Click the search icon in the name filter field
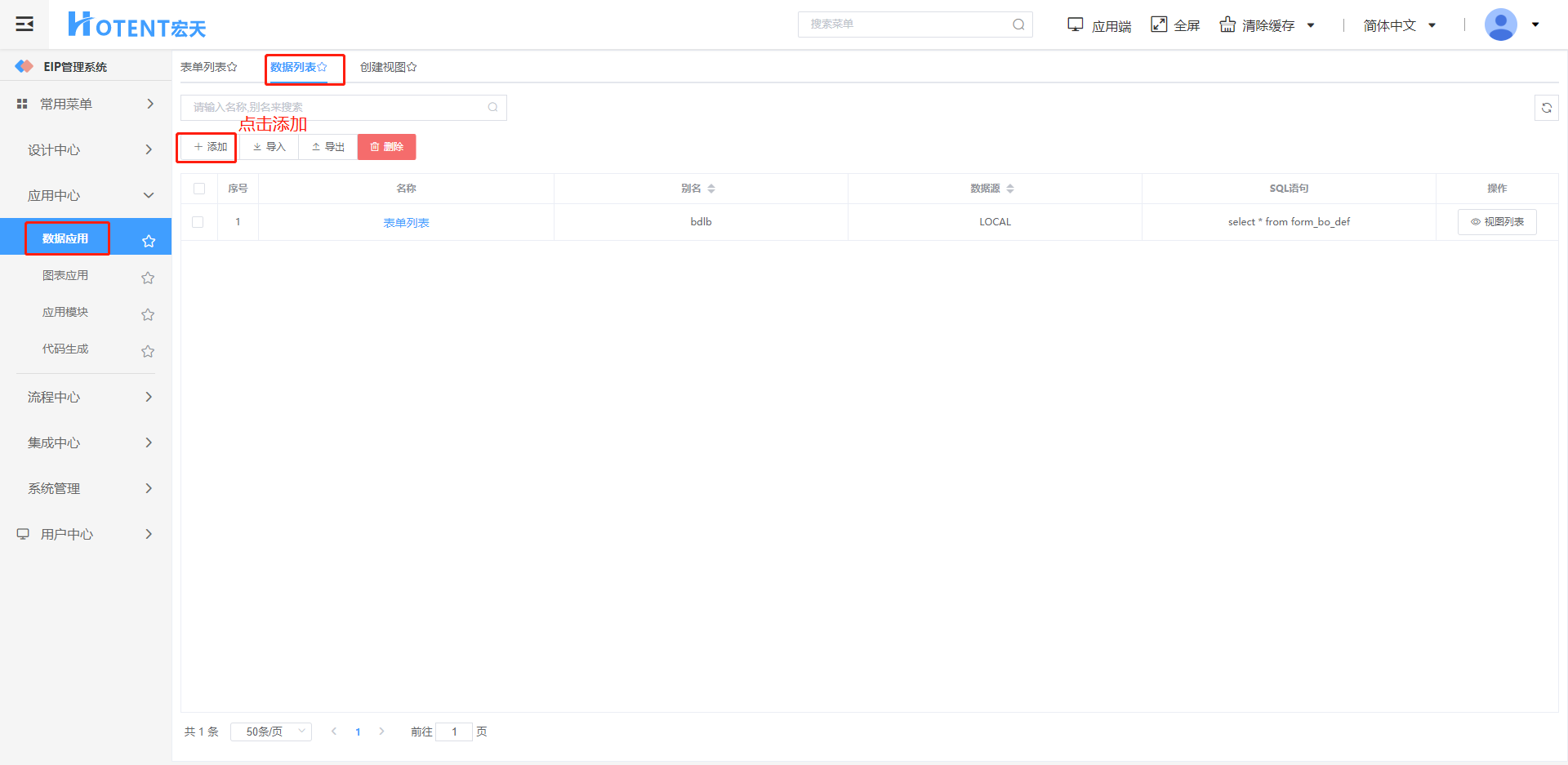This screenshot has width=1568, height=765. point(492,107)
